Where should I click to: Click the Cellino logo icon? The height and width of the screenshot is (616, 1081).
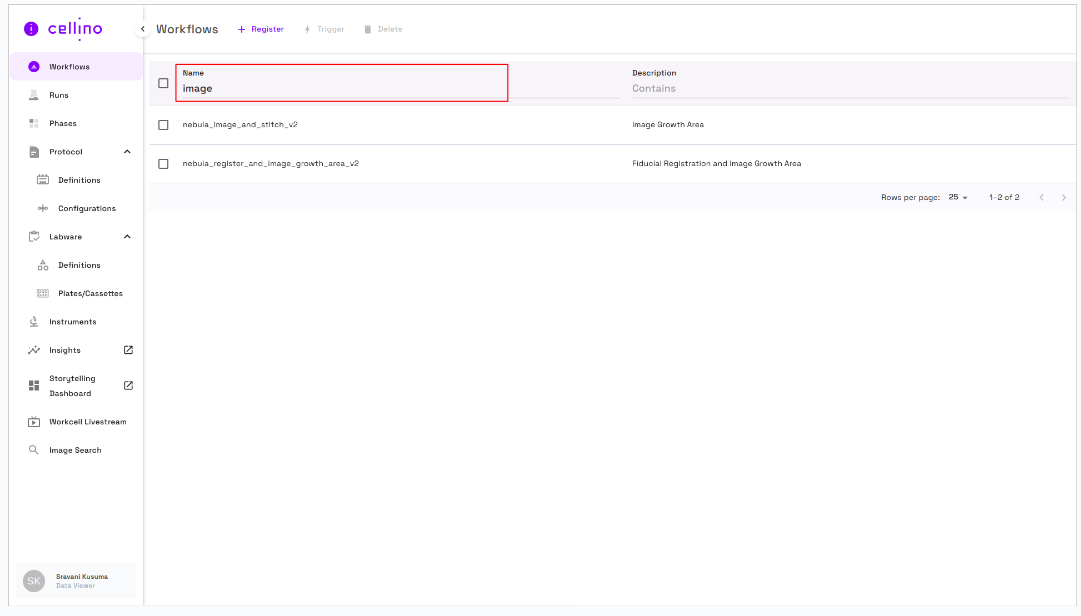coord(31,29)
